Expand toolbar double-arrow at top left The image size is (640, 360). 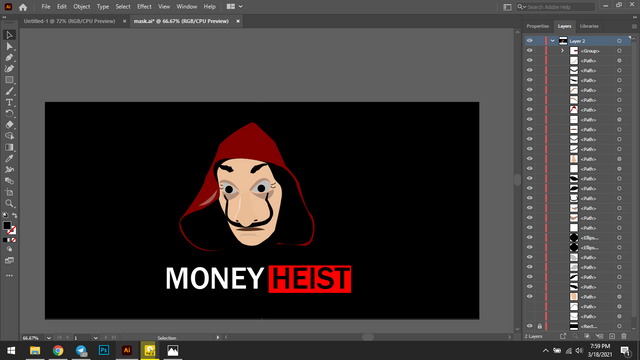[x=4, y=17]
